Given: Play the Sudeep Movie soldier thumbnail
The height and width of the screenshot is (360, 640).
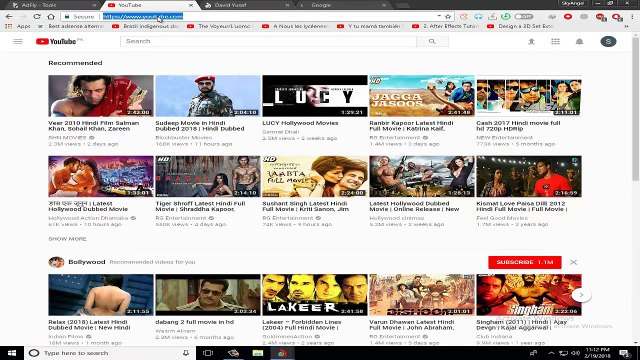Looking at the screenshot, I should coord(208,96).
